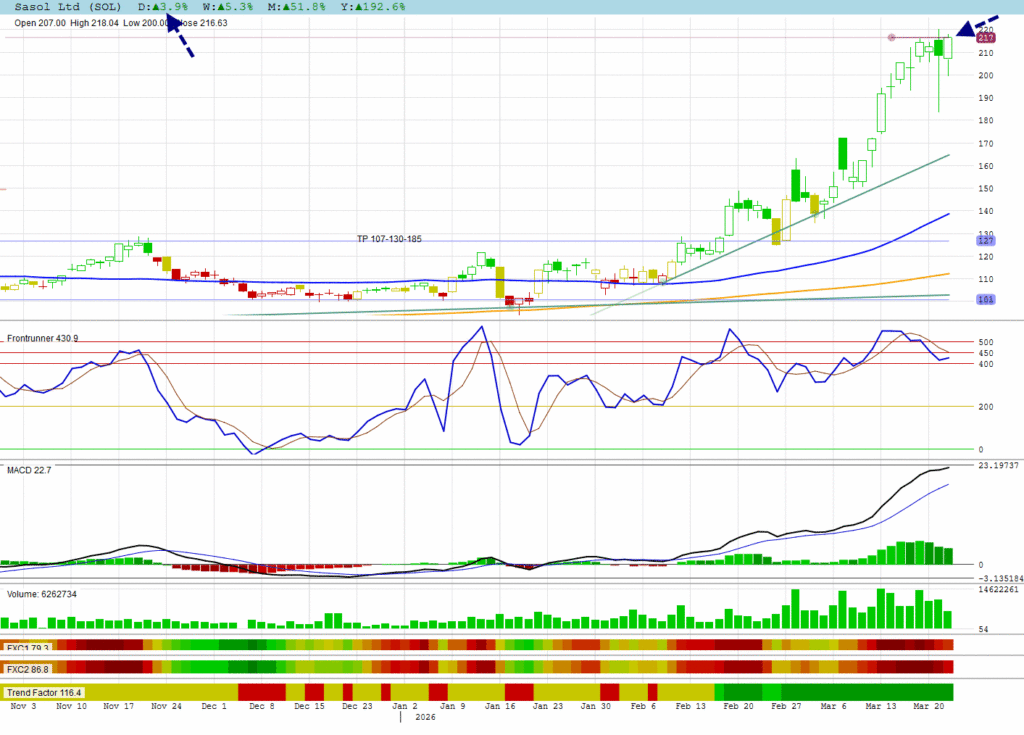Click the FXC1 heat strip label
Screen dimensions: 1024x735
(x=28, y=647)
